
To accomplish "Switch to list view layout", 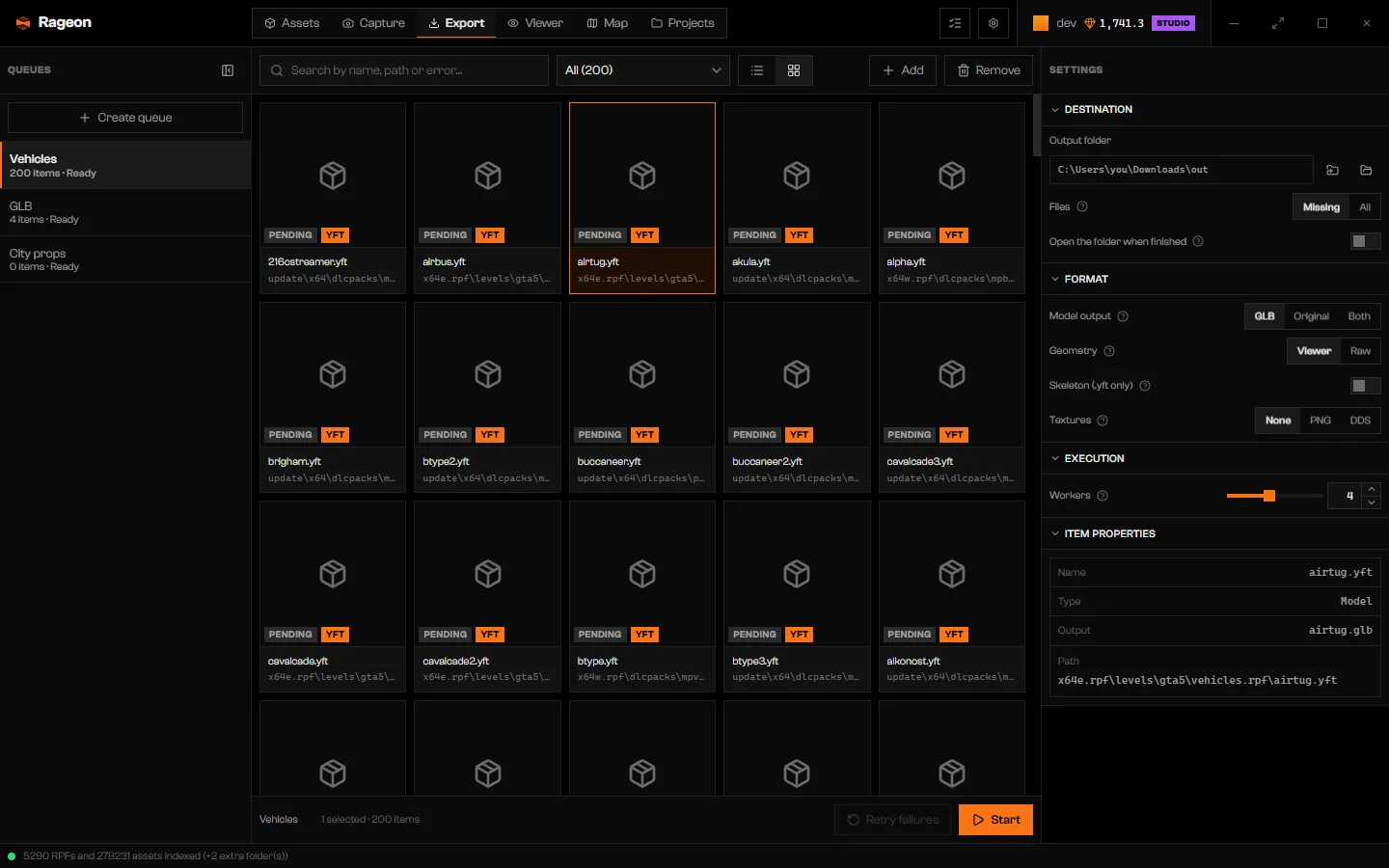I will coord(757,70).
